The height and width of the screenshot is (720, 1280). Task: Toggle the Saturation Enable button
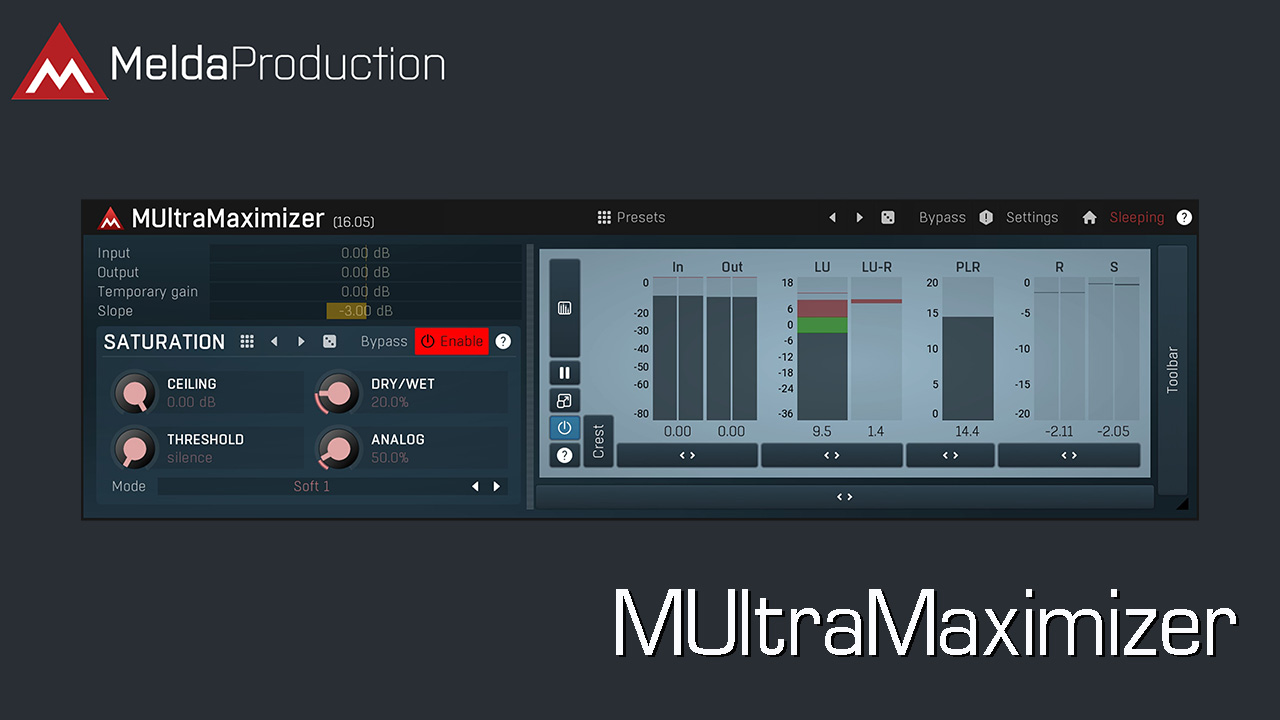[x=452, y=342]
